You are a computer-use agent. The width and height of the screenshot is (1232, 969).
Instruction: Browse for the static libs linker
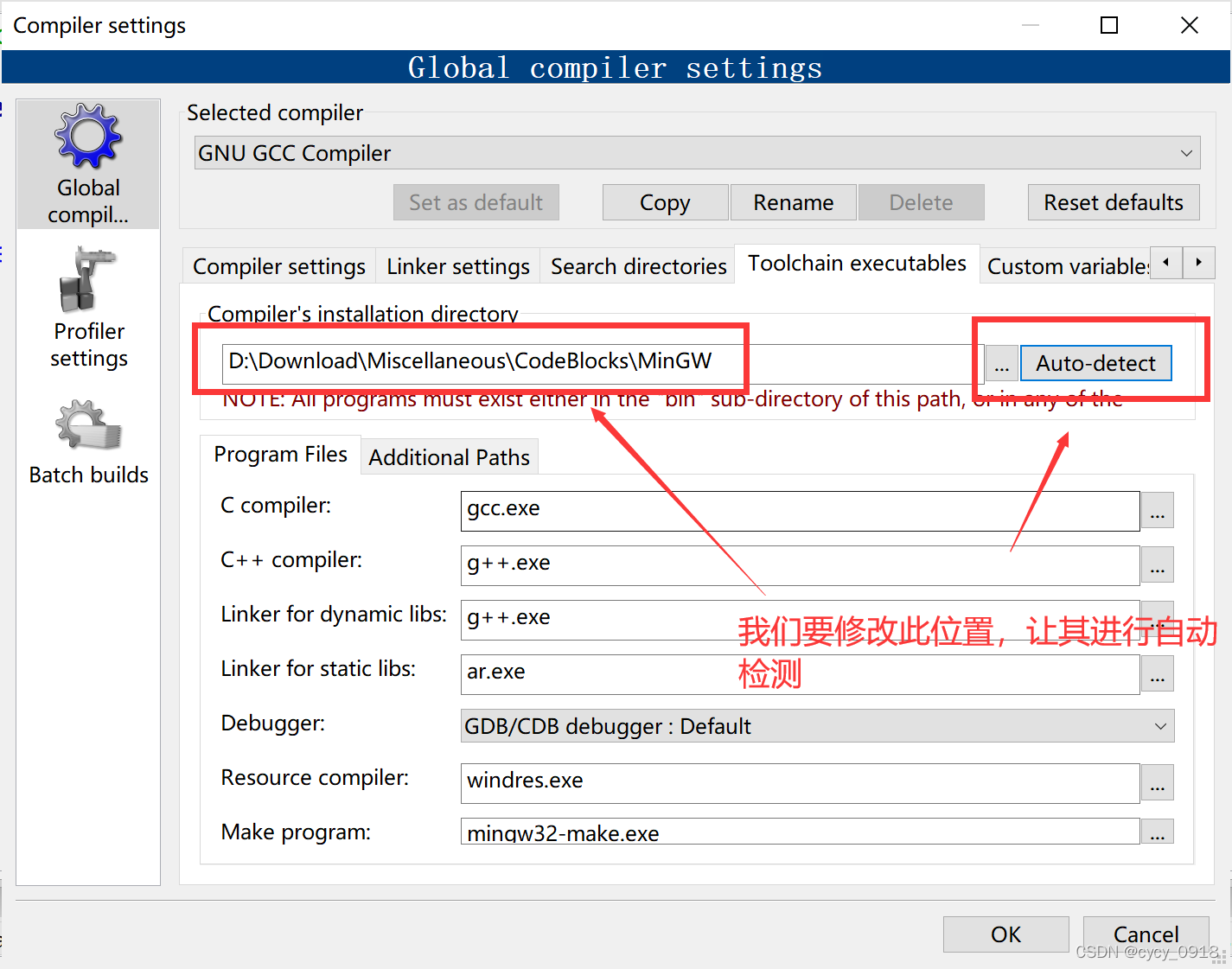click(x=1158, y=674)
